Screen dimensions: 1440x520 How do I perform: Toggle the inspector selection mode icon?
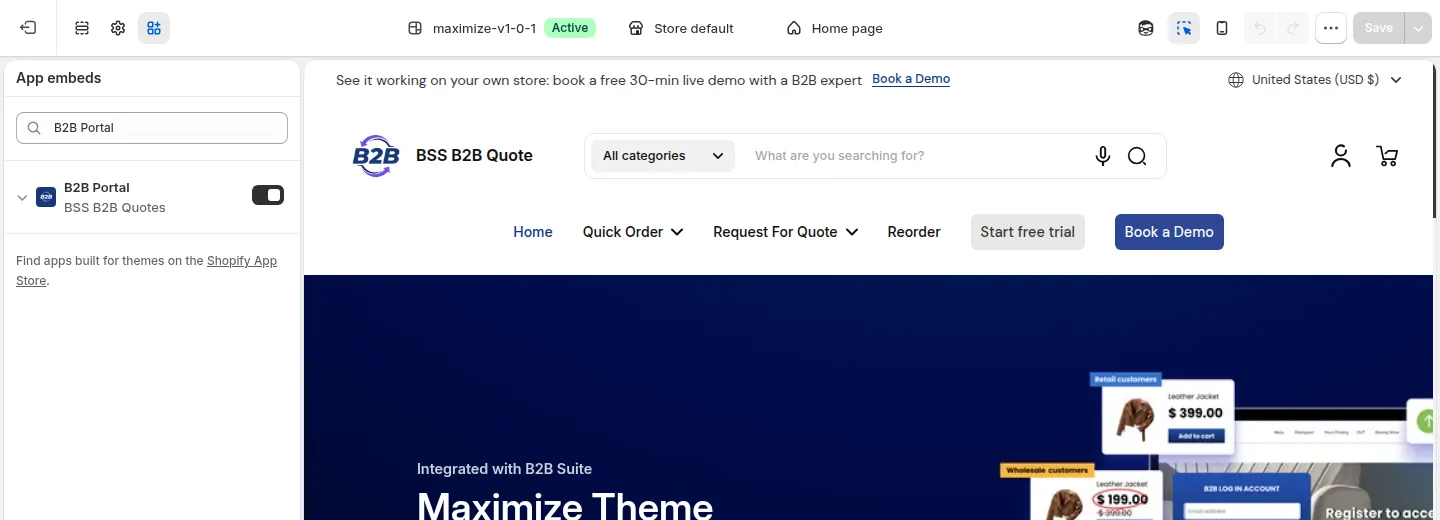[1184, 28]
